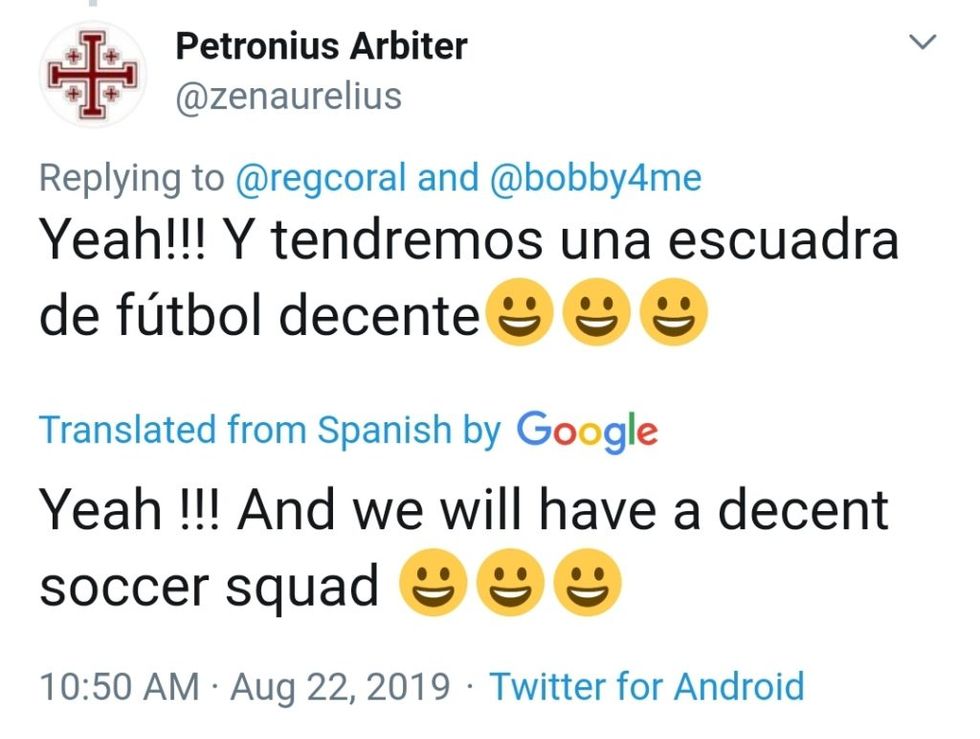Open the Jerusalem cross profile avatar
The image size is (980, 739).
92,75
